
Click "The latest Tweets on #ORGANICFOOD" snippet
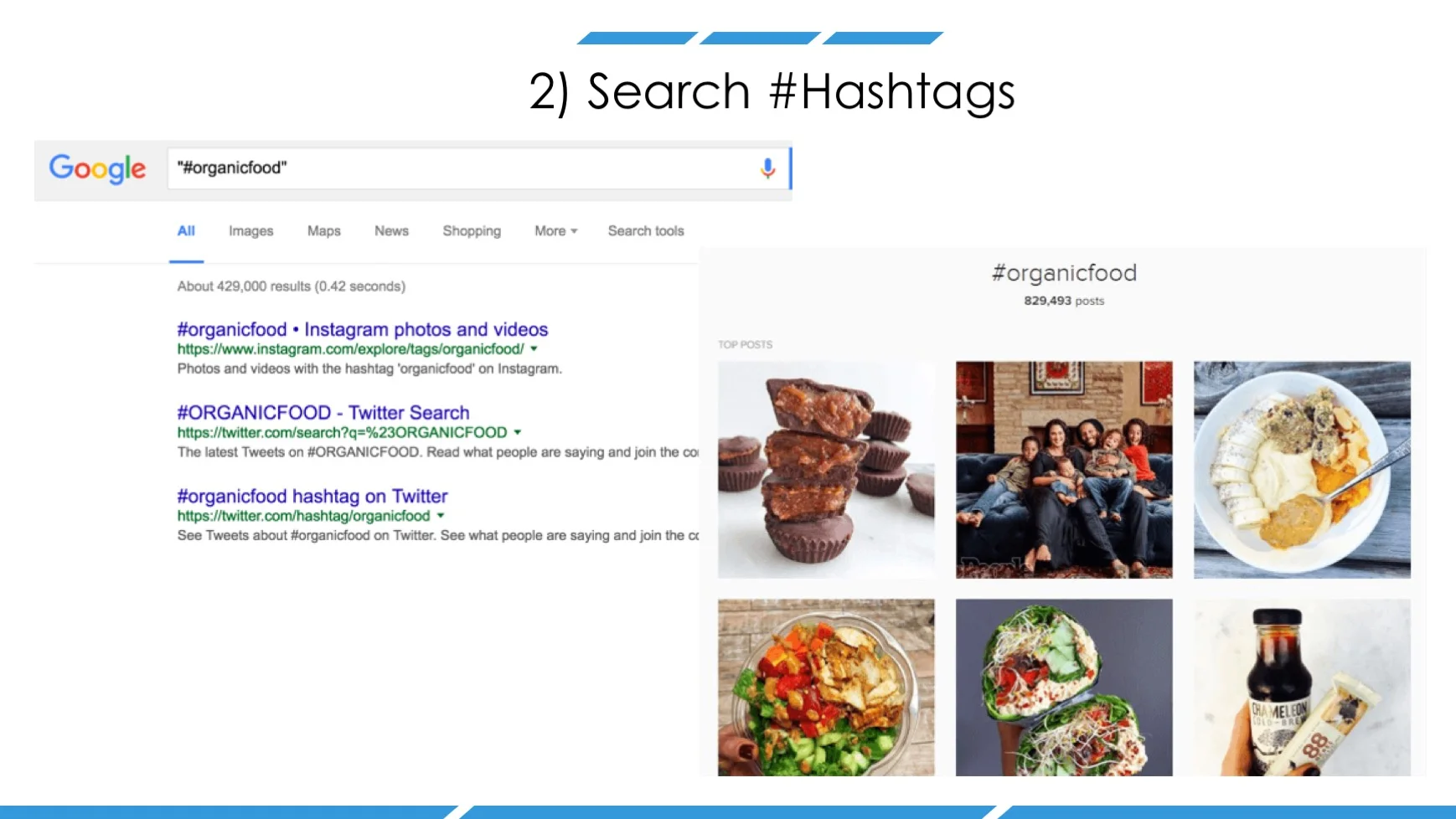tap(437, 452)
